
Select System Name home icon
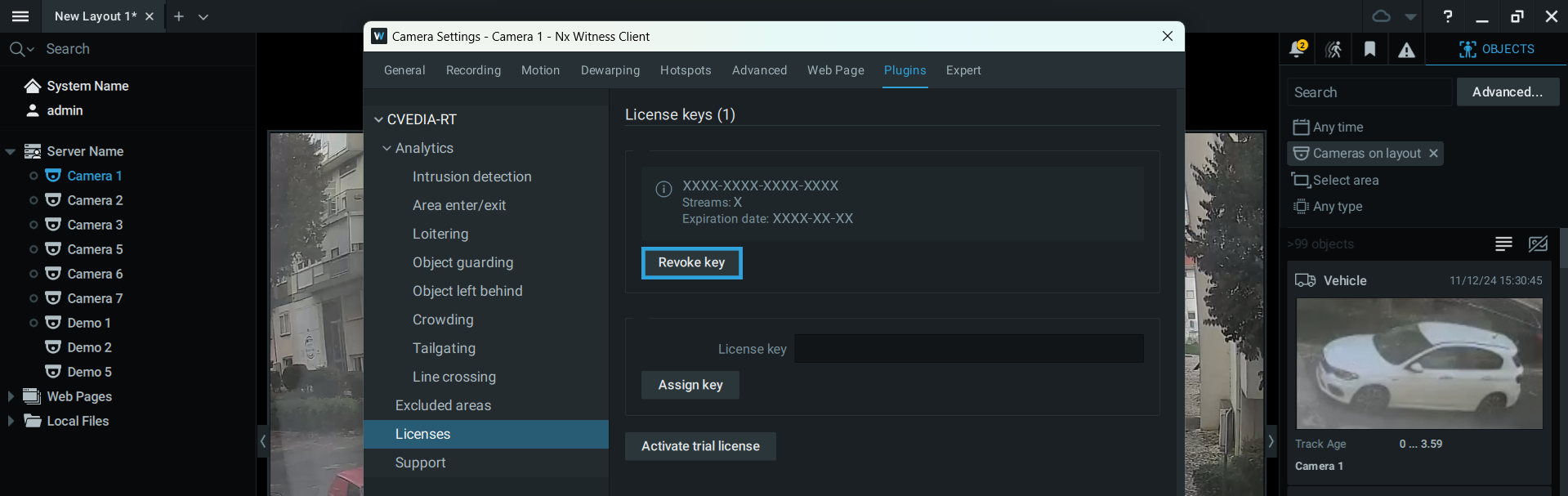click(33, 86)
